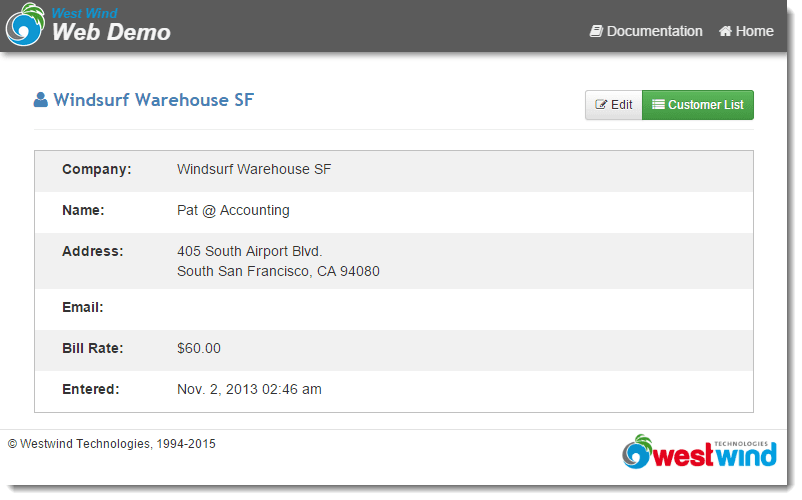Screen dimensions: 802x500
Task: Click the Company field value in the table
Action: [253, 169]
